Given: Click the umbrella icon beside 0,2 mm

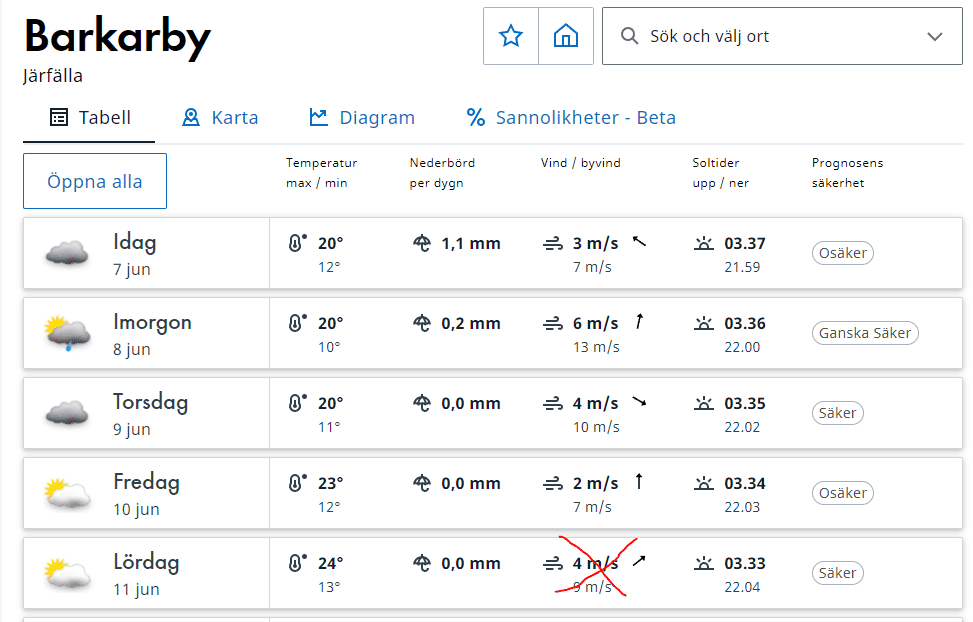Looking at the screenshot, I should (422, 323).
